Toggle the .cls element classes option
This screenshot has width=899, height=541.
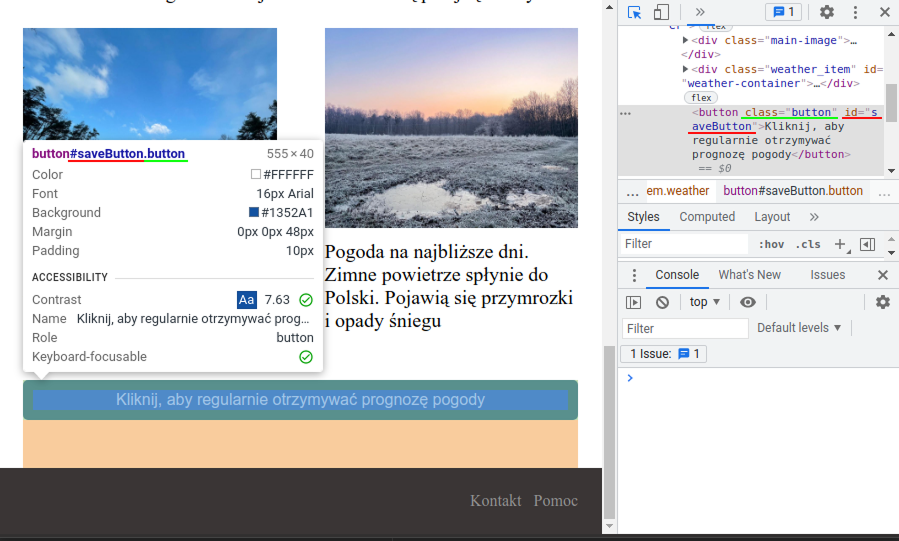(808, 244)
